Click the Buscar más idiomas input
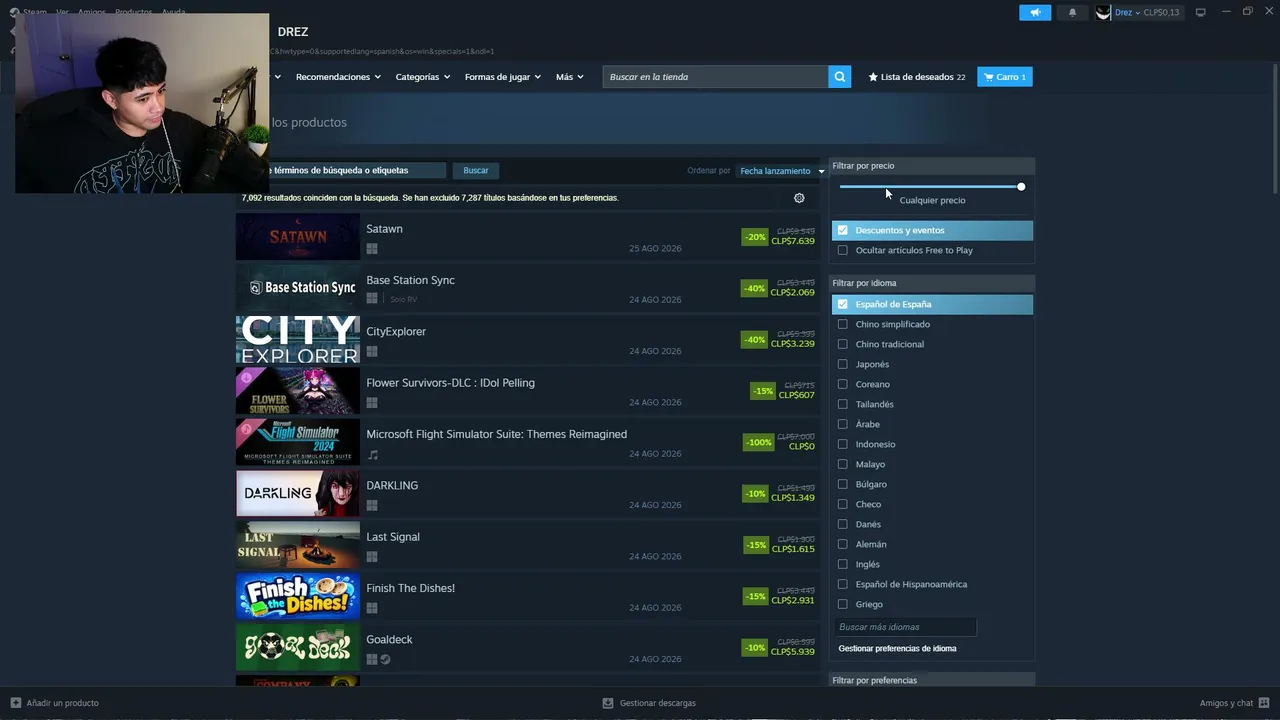1280x720 pixels. [905, 627]
